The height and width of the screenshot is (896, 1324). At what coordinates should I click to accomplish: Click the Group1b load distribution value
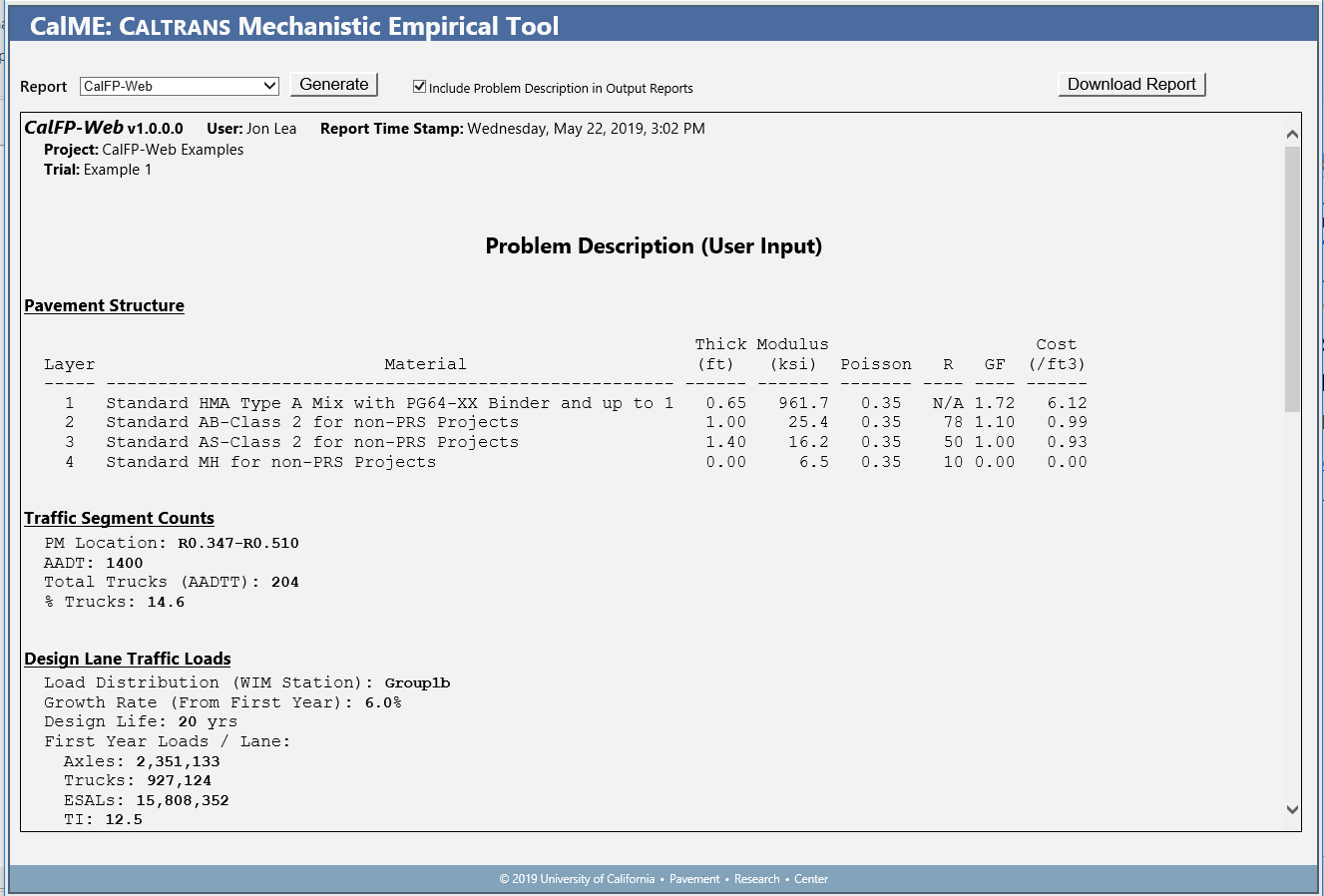(x=417, y=683)
